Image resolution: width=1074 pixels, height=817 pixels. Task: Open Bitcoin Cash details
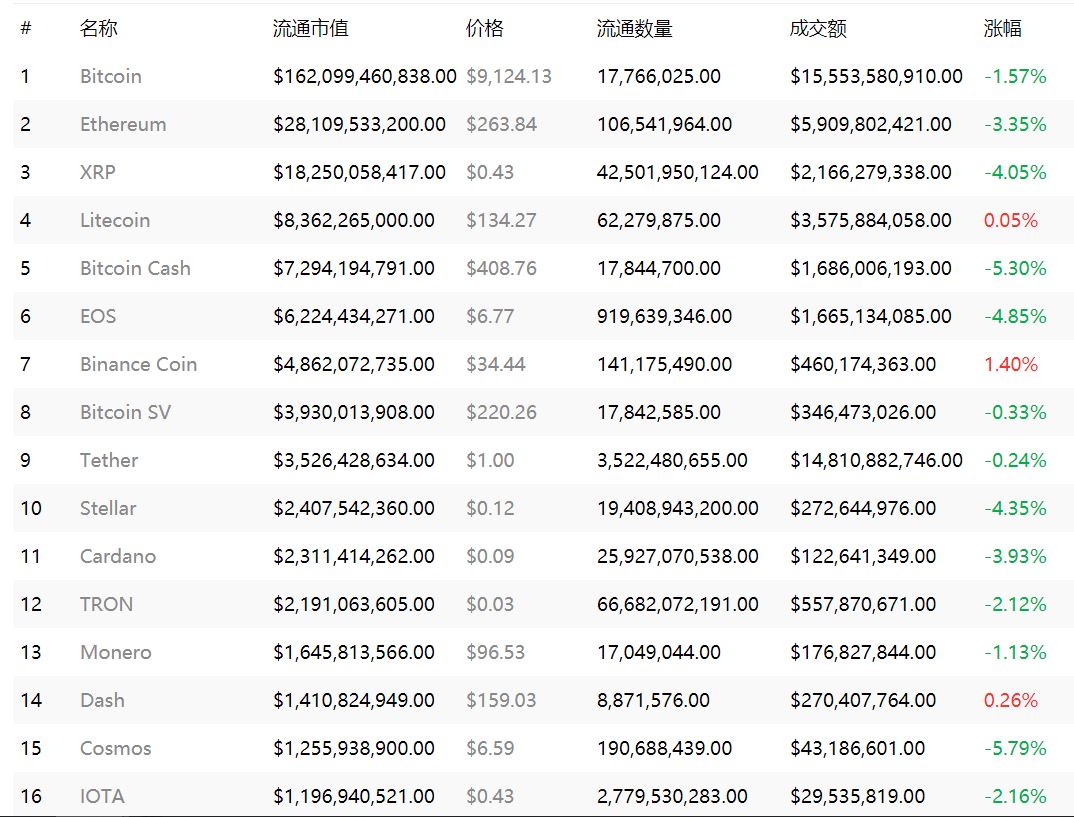135,268
